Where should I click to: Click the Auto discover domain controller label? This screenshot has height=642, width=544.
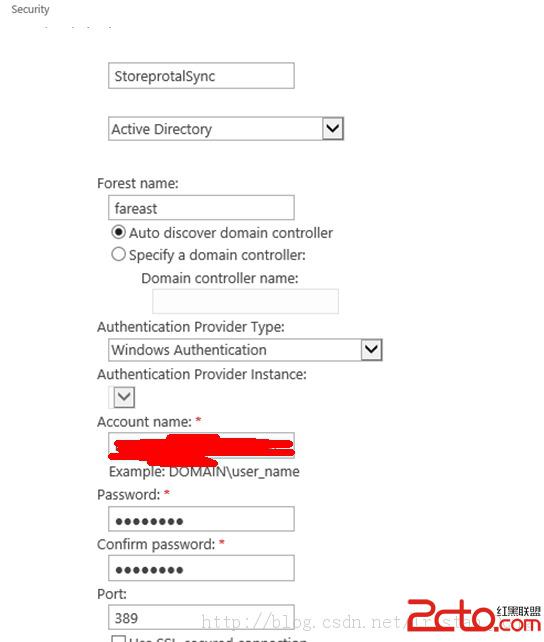coord(231,233)
